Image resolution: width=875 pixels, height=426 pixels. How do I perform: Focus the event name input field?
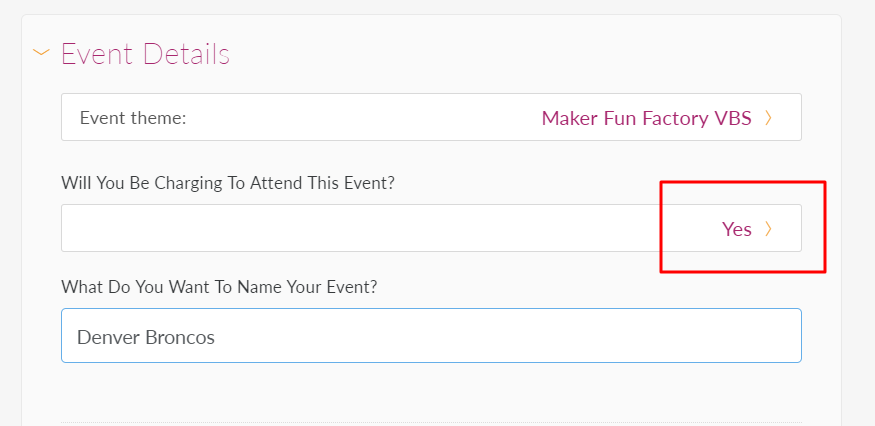pyautogui.click(x=430, y=336)
